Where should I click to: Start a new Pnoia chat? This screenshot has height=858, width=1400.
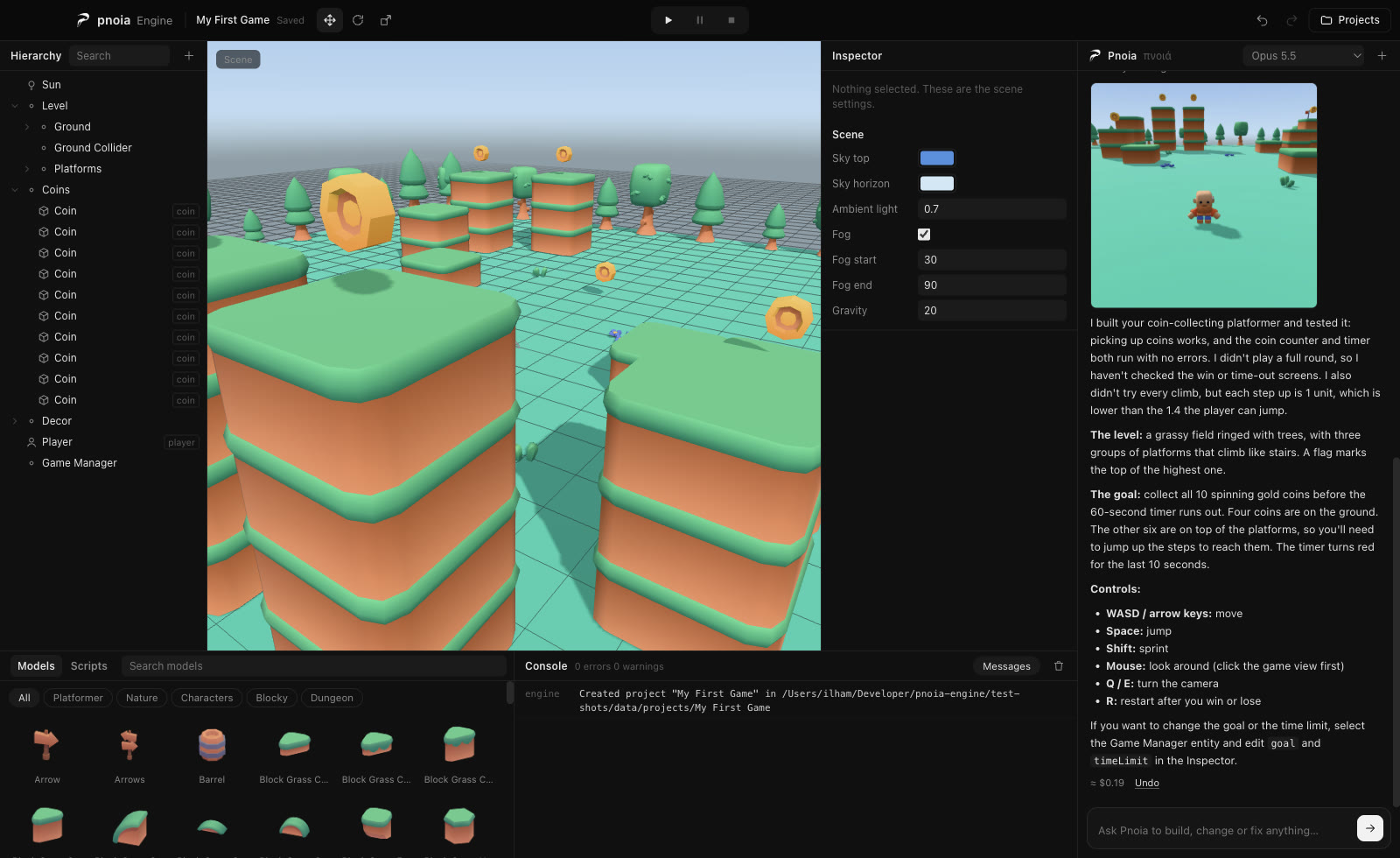pyautogui.click(x=1382, y=55)
